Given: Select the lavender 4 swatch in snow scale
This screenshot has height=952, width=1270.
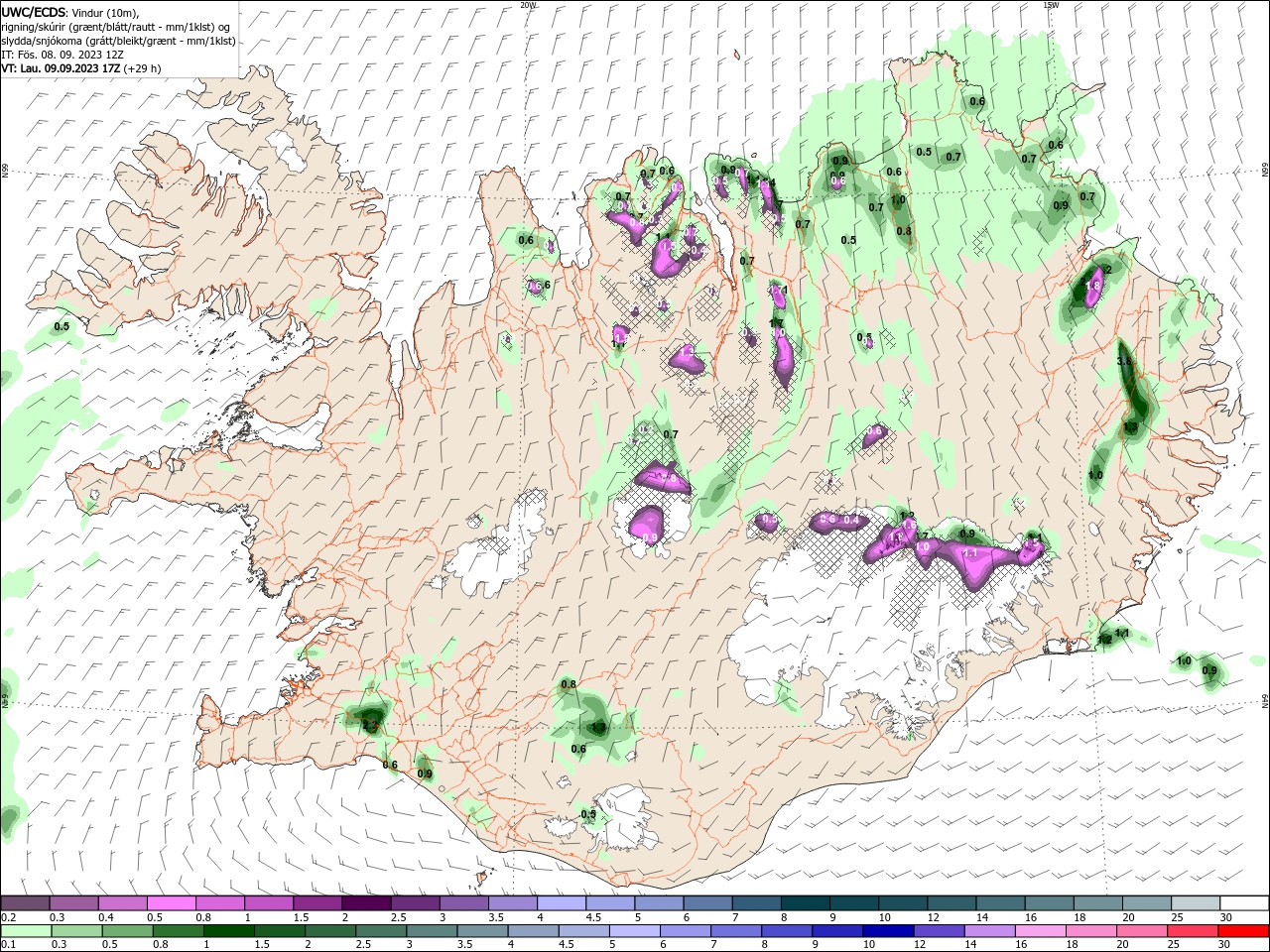Looking at the screenshot, I should pyautogui.click(x=562, y=903).
